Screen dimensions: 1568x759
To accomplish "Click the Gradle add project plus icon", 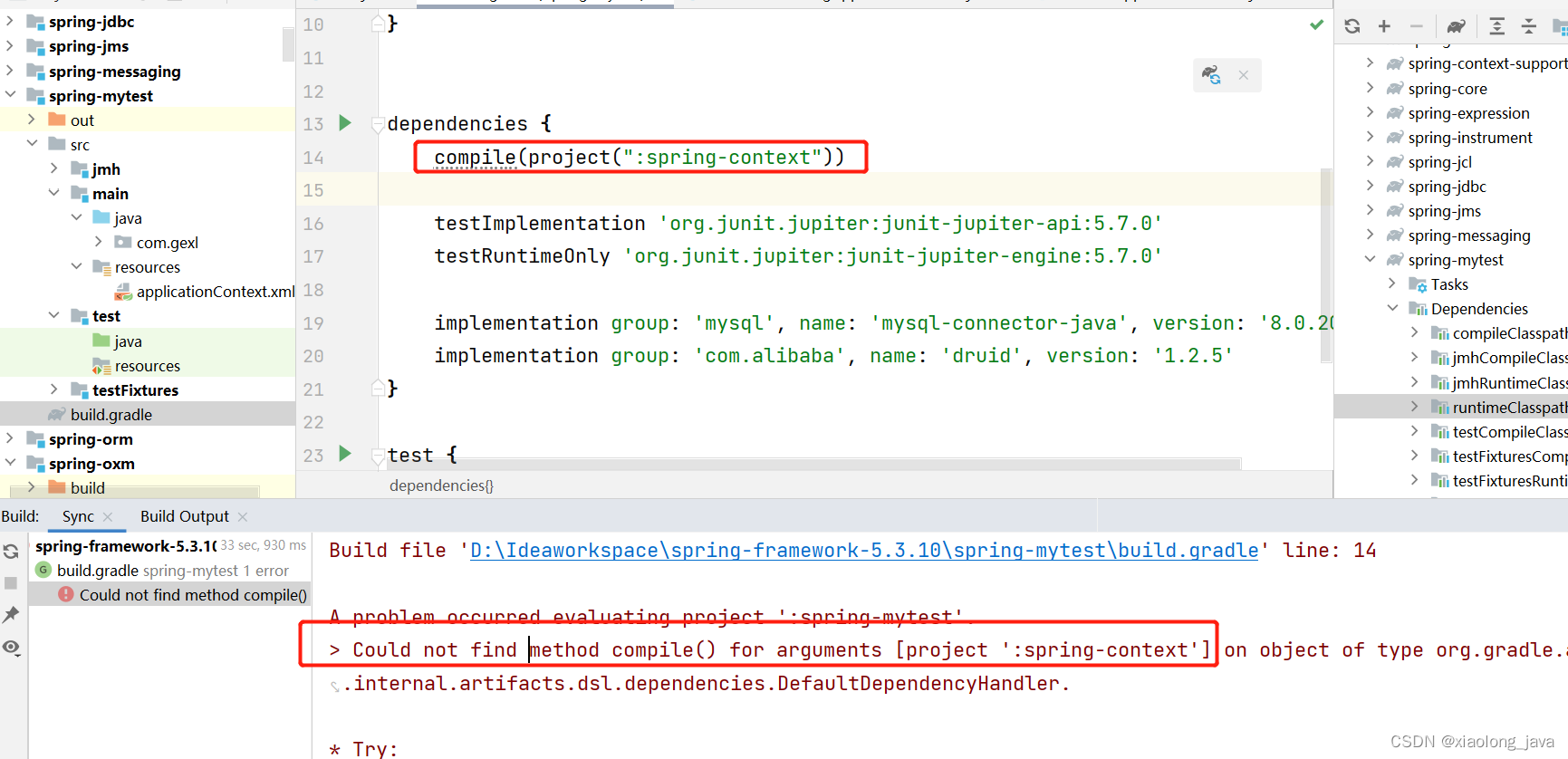I will (1384, 26).
